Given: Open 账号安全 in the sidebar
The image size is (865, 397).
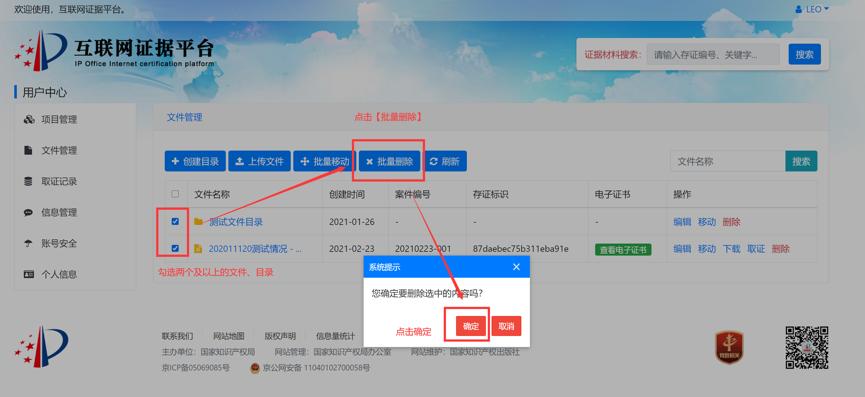Looking at the screenshot, I should pos(59,243).
